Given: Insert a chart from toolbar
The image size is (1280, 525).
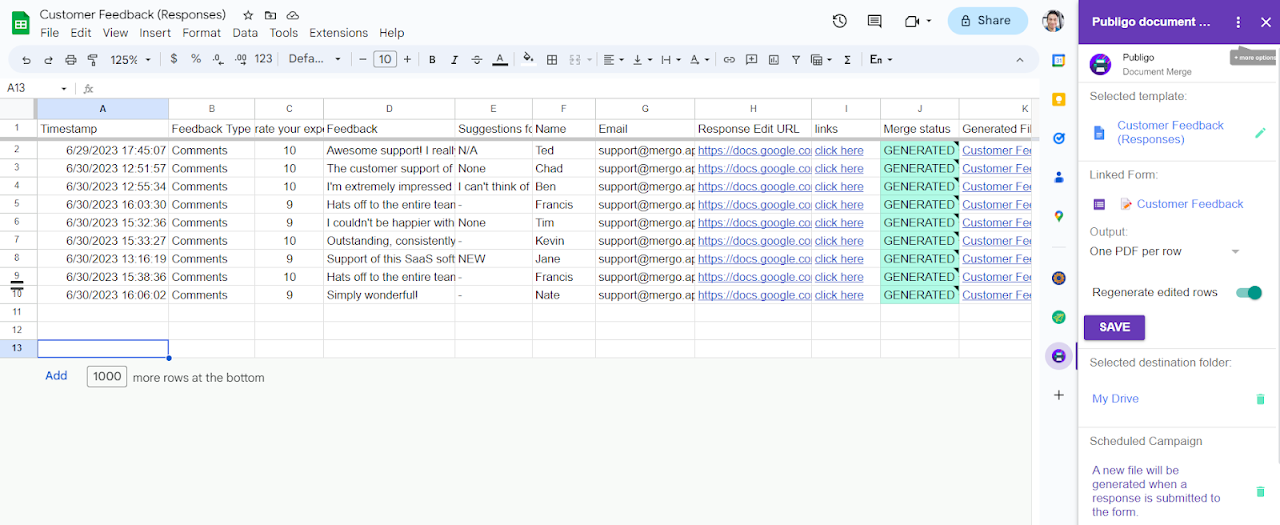Looking at the screenshot, I should [773, 60].
